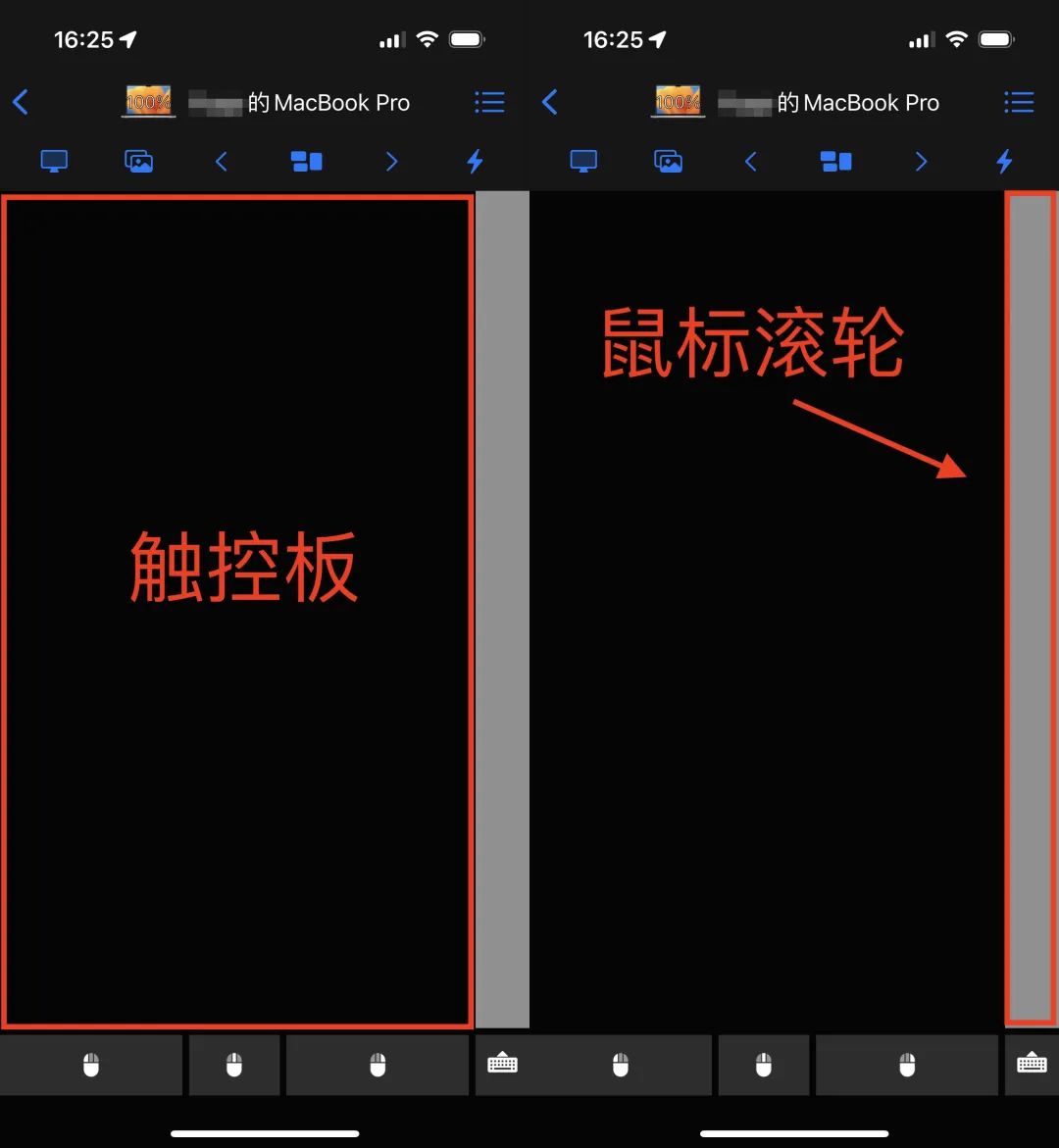Tap the back arrow on the left pane
The height and width of the screenshot is (1148, 1059).
[x=21, y=101]
